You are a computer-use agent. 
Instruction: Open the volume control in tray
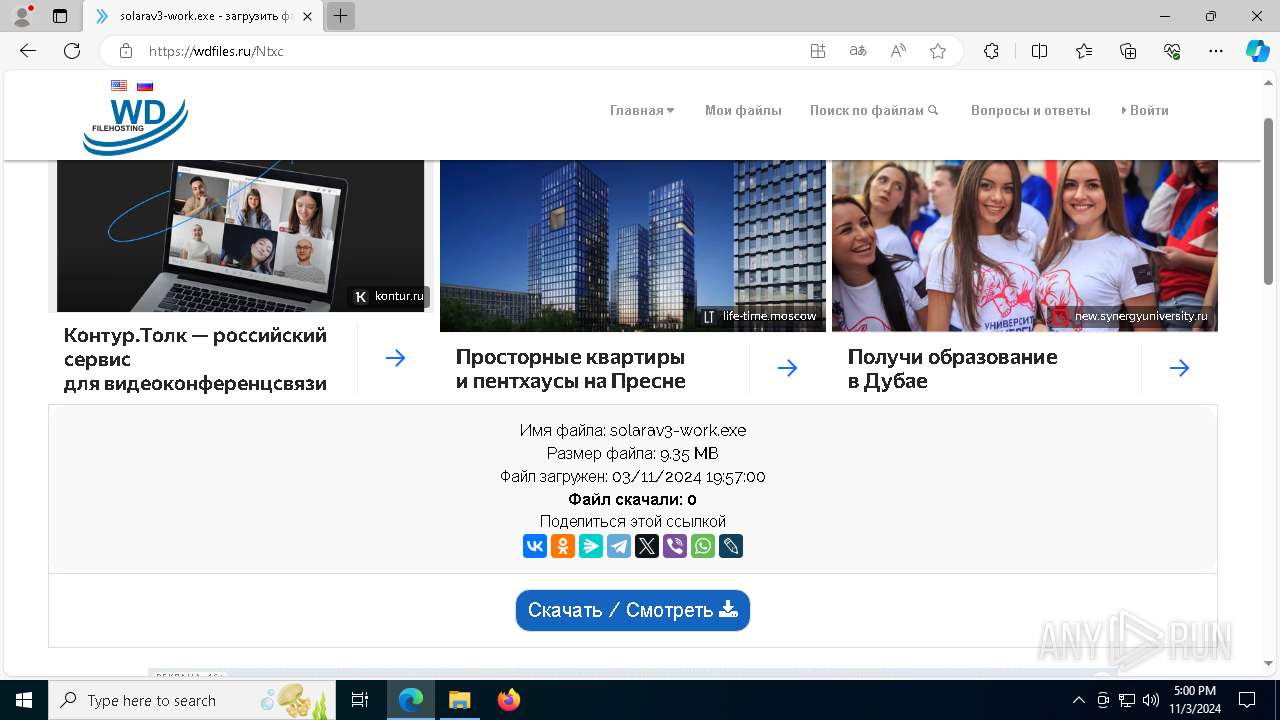click(x=1151, y=700)
